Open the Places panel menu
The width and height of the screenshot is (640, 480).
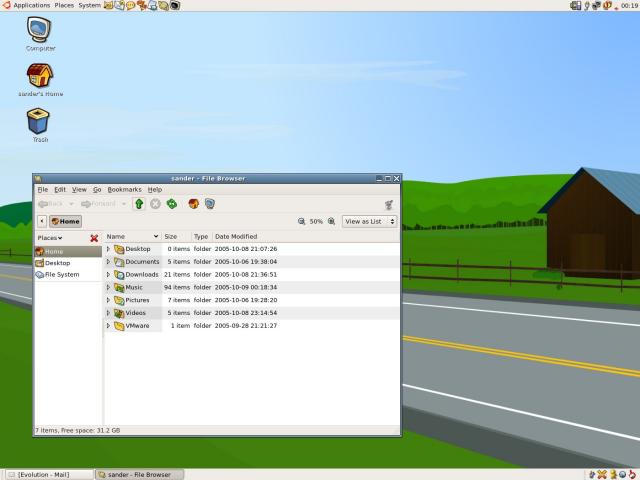point(64,5)
